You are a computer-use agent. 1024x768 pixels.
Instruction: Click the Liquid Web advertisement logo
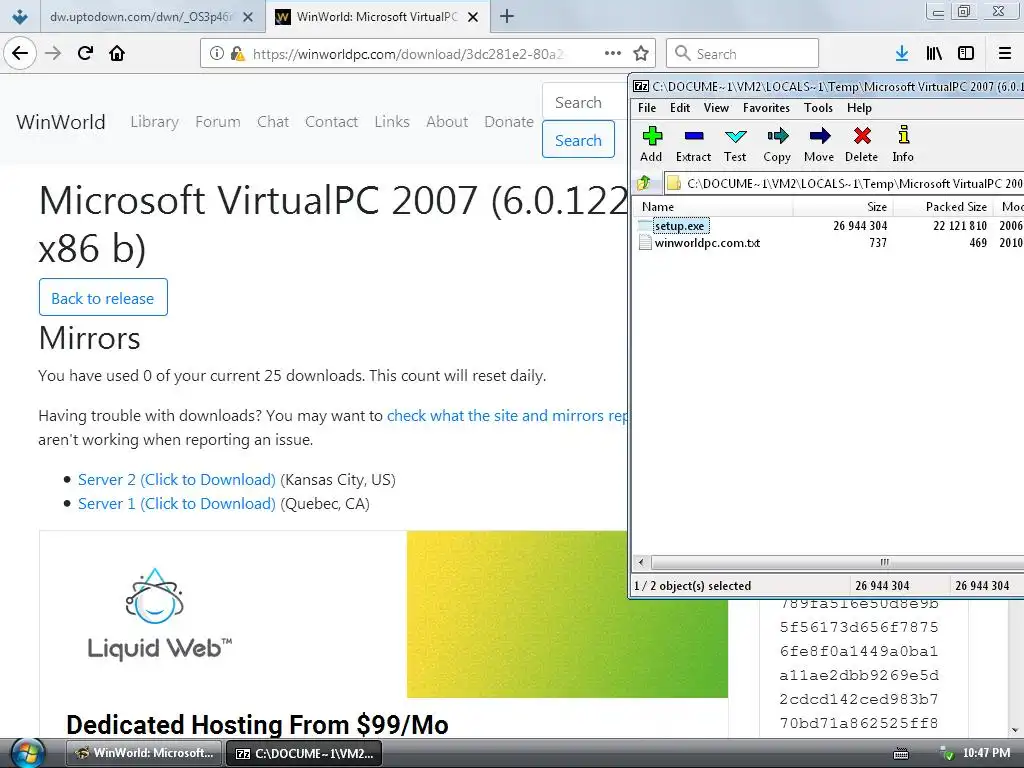coord(159,614)
